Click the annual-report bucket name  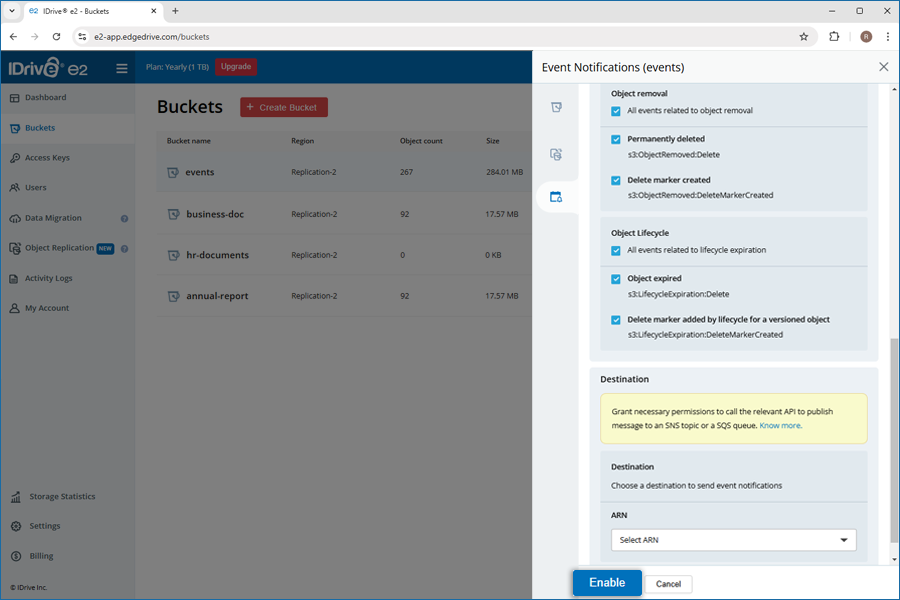pyautogui.click(x=218, y=296)
